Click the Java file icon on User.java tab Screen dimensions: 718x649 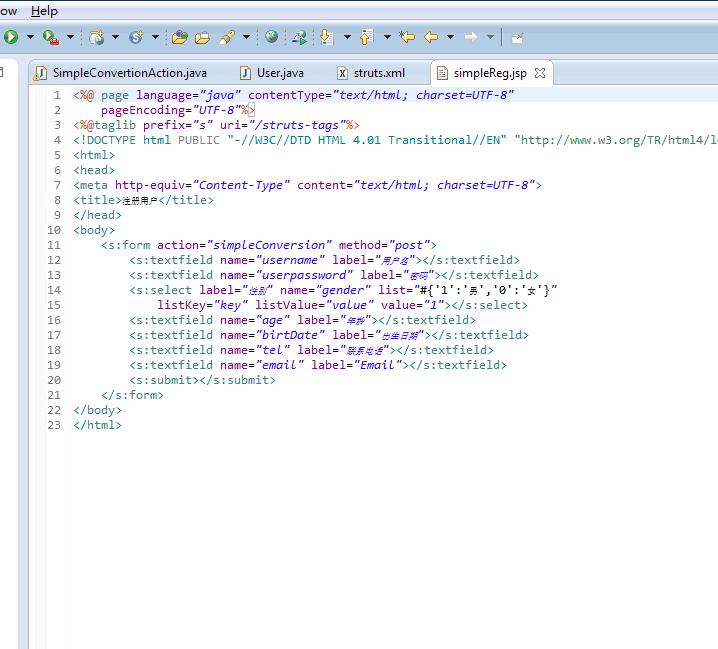click(245, 73)
